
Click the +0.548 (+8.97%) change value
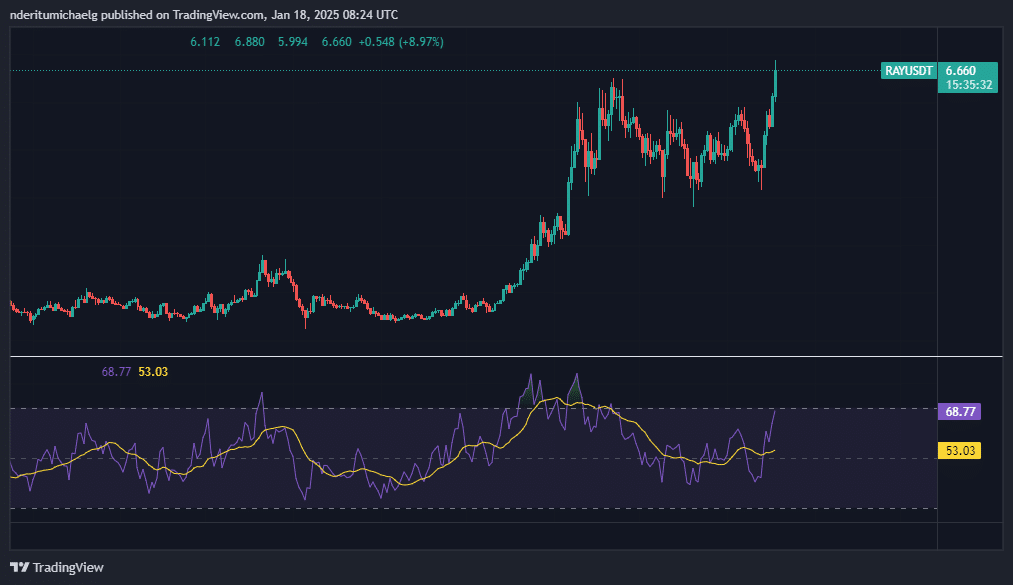click(401, 42)
